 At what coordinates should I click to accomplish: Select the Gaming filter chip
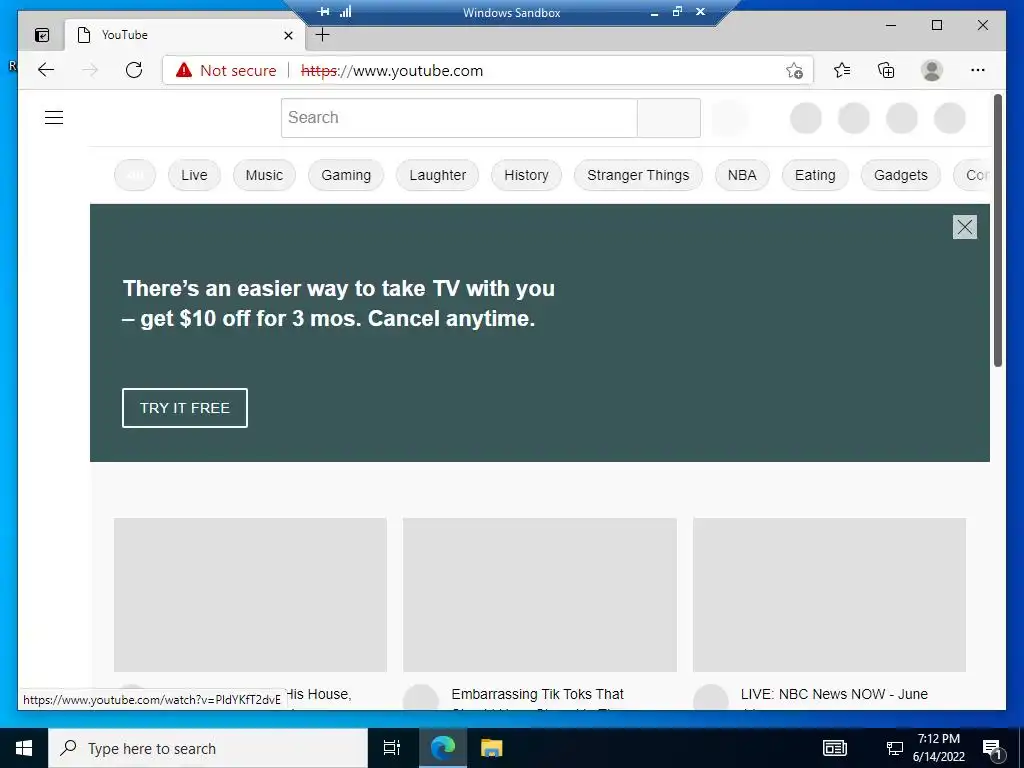[346, 175]
